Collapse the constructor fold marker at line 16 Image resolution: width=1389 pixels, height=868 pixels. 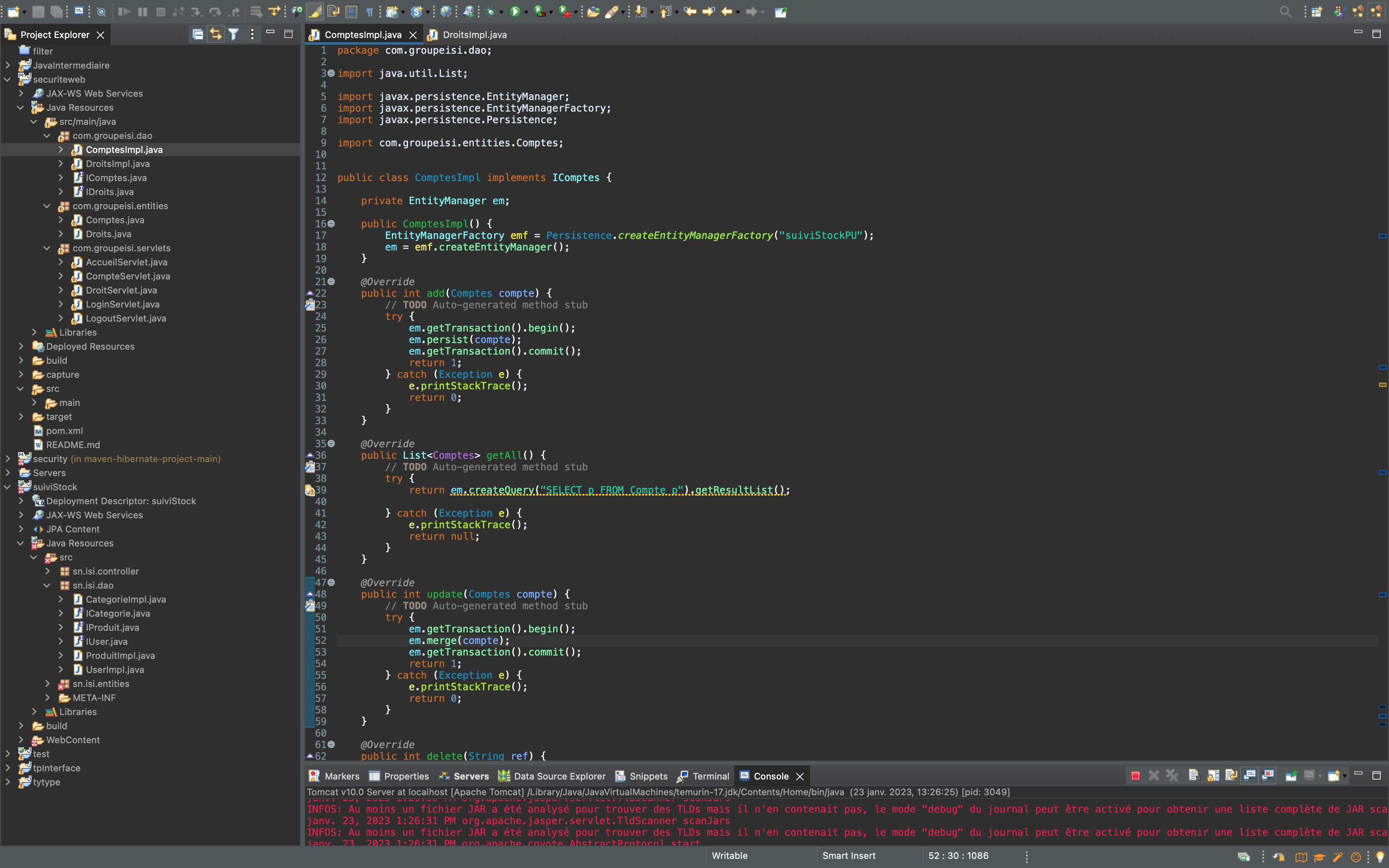[331, 224]
